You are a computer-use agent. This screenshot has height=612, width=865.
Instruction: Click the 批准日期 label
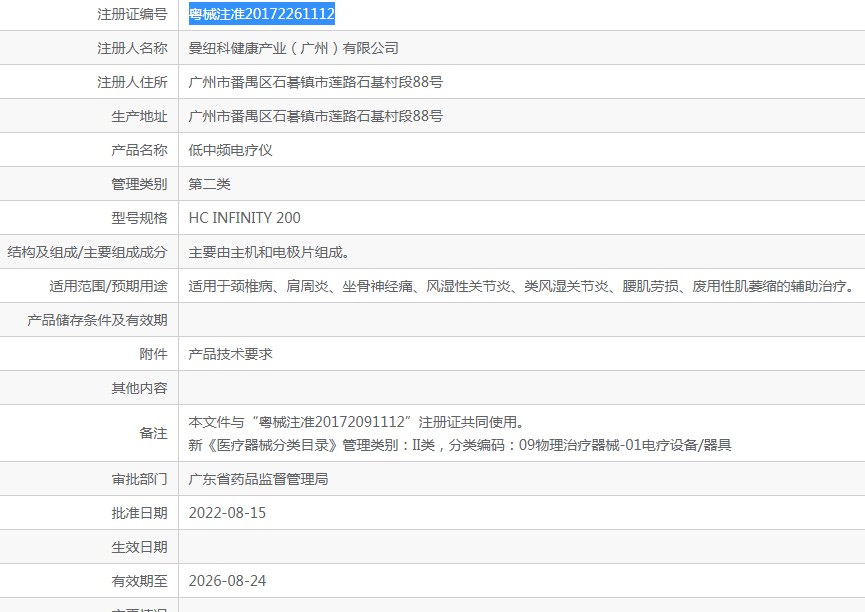pos(140,513)
